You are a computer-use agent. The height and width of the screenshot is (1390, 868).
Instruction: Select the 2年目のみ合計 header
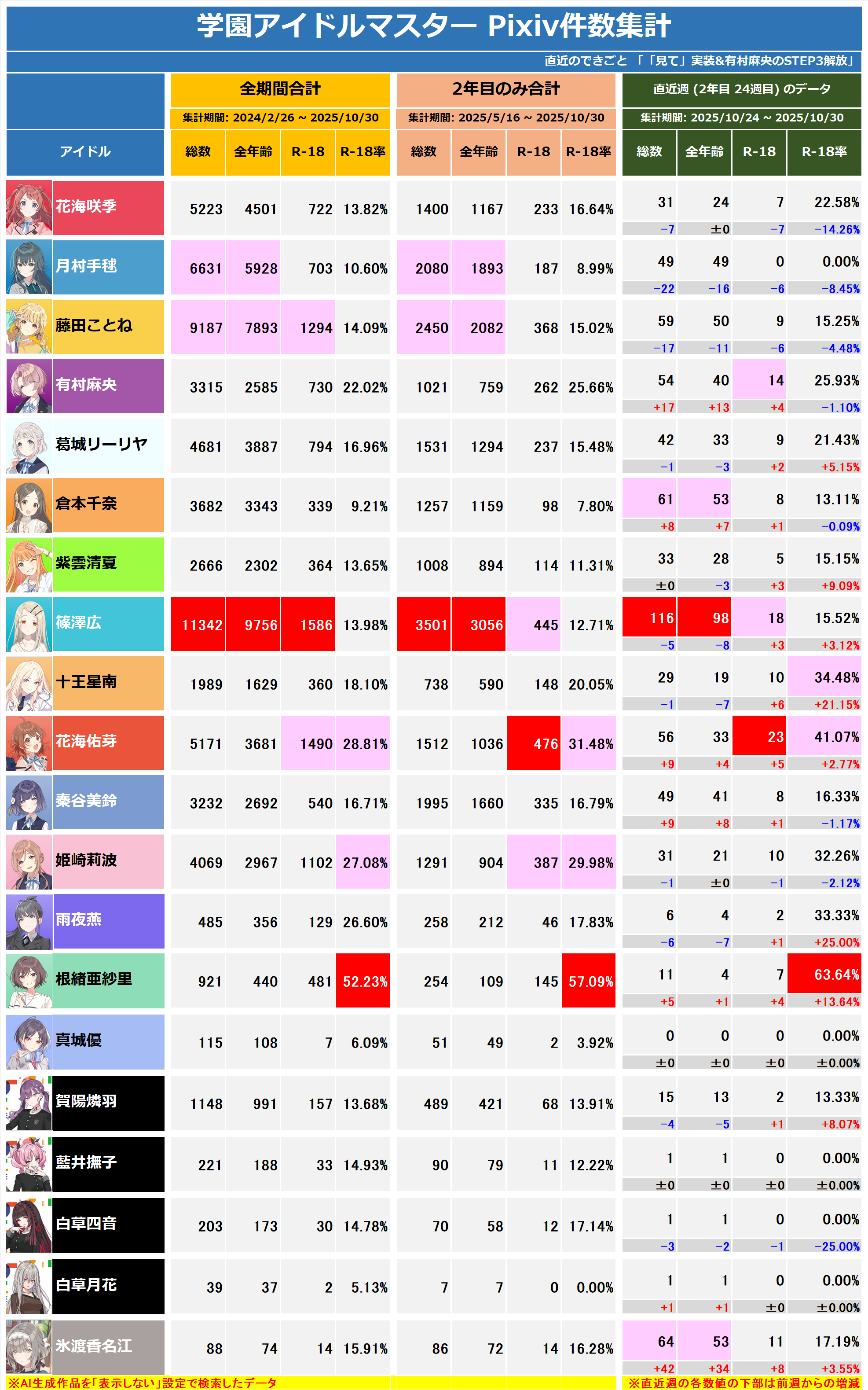(506, 89)
